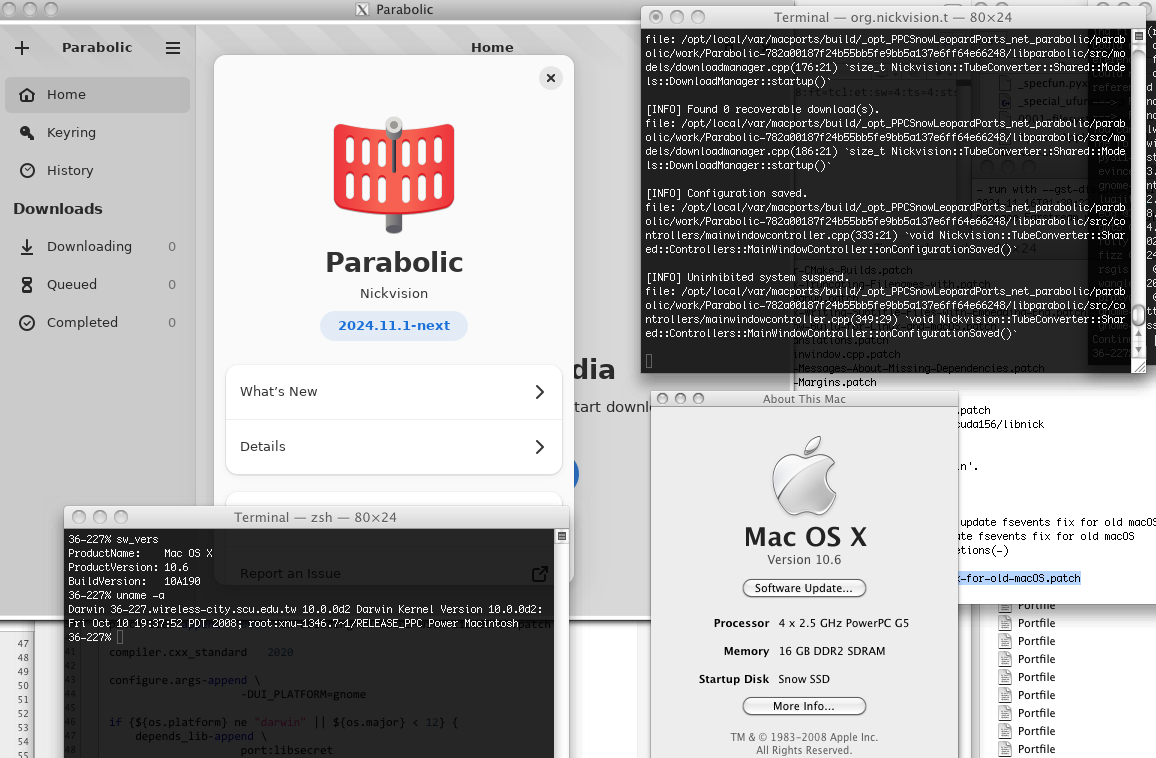Viewport: 1156px width, 758px height.
Task: Show the Downloading list
Action: pyautogui.click(x=97, y=247)
